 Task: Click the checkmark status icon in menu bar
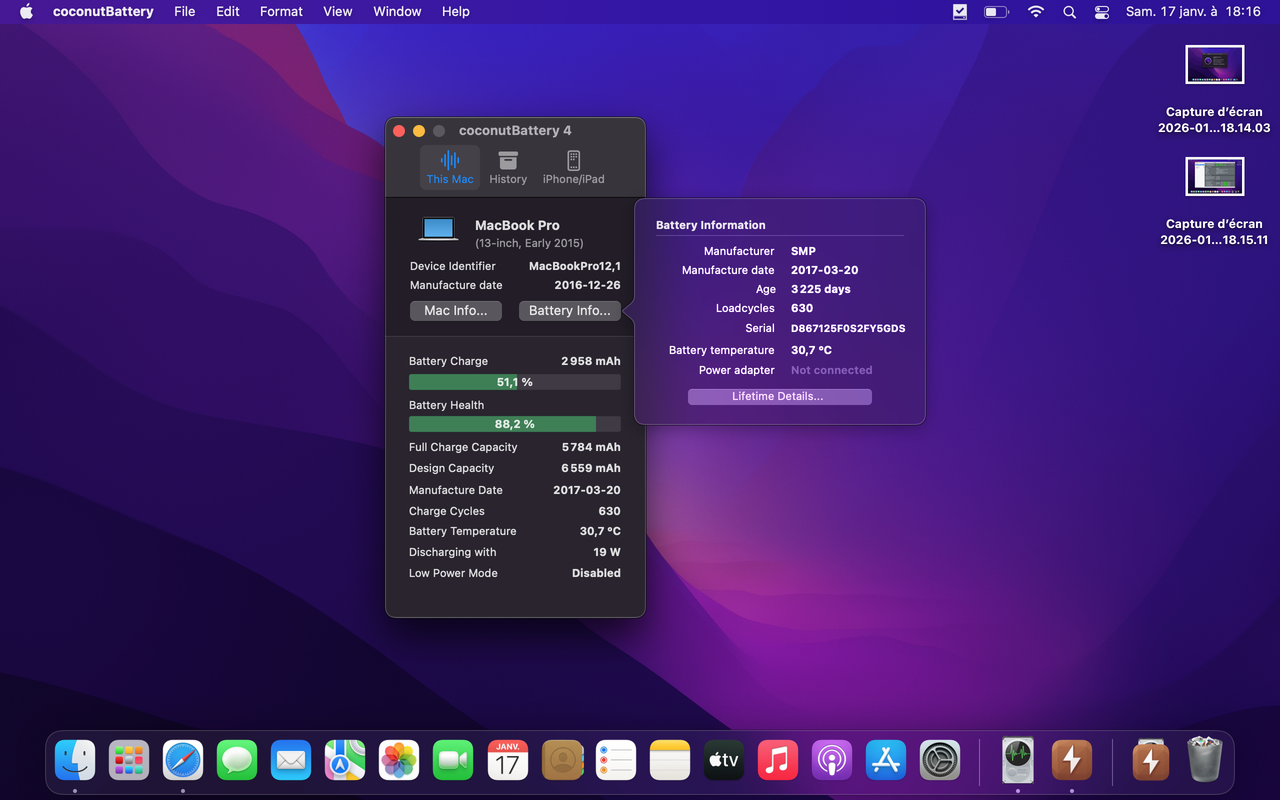[960, 12]
